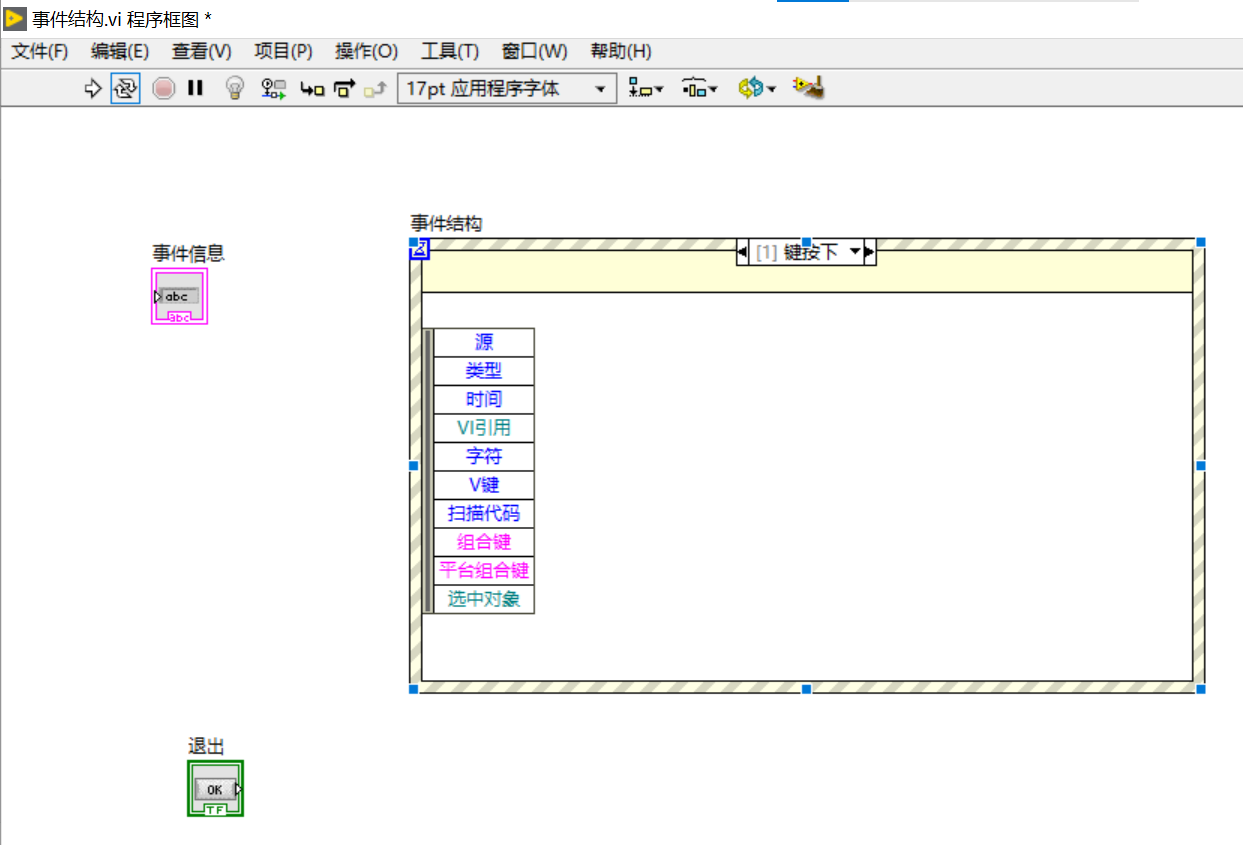Screen dimensions: 1243x845
Task: Click the event timeout hourglass terminal
Action: (x=420, y=249)
